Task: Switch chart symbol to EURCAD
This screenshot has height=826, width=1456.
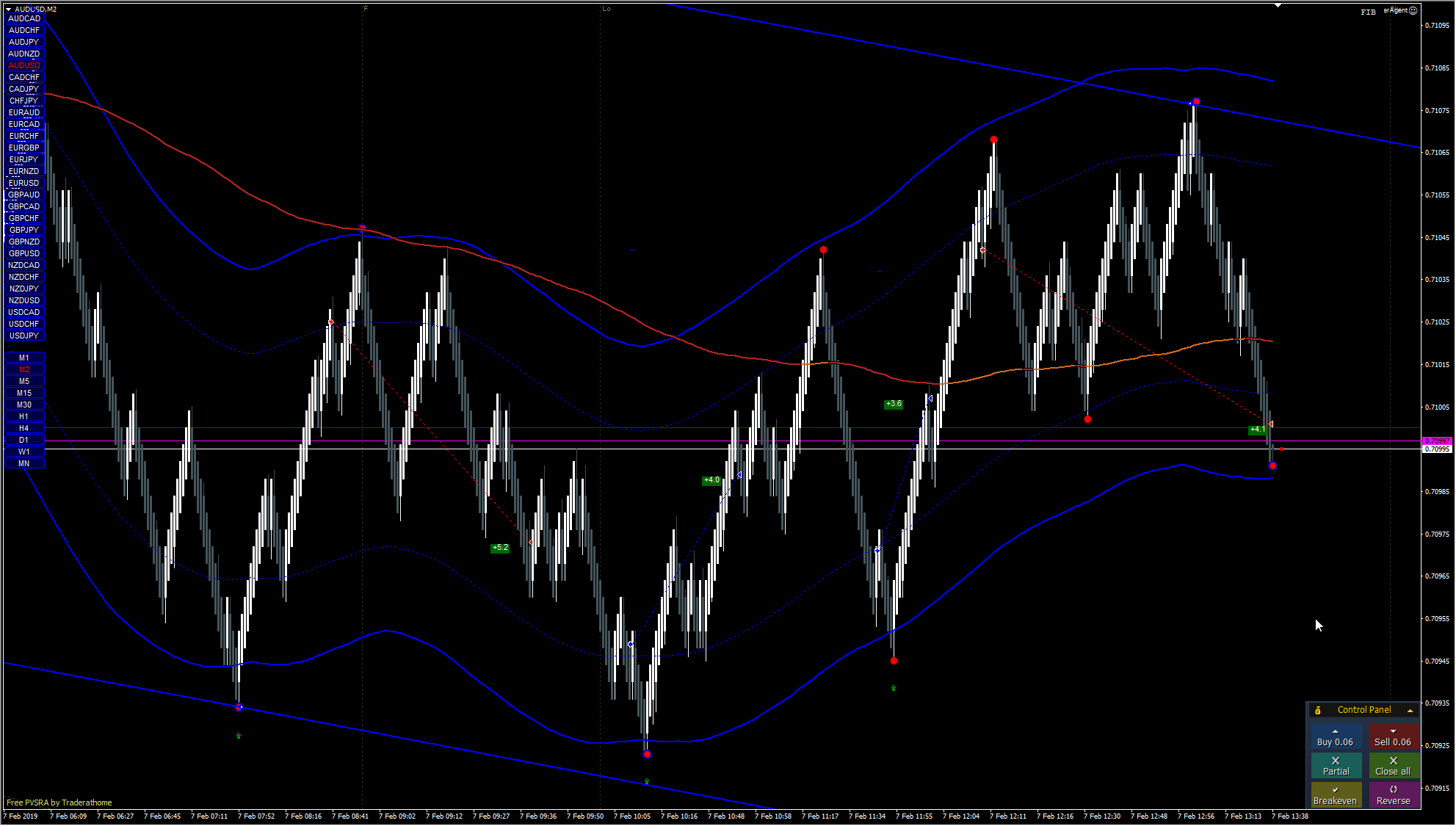Action: point(24,124)
